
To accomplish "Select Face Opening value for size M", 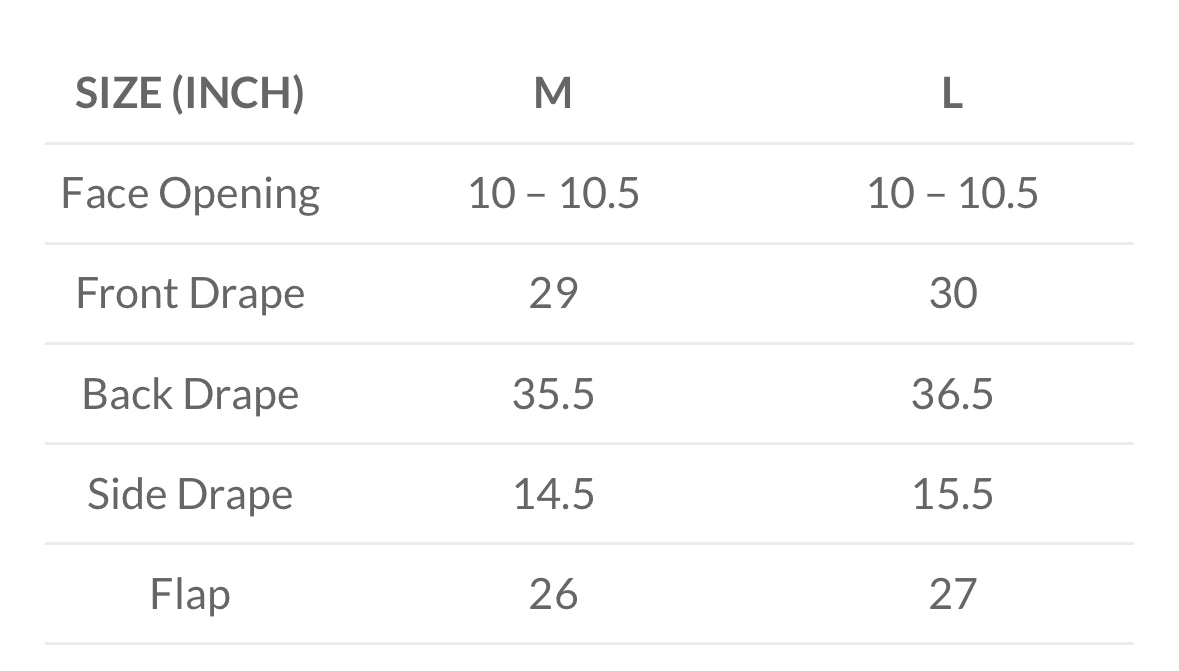I will [x=553, y=193].
